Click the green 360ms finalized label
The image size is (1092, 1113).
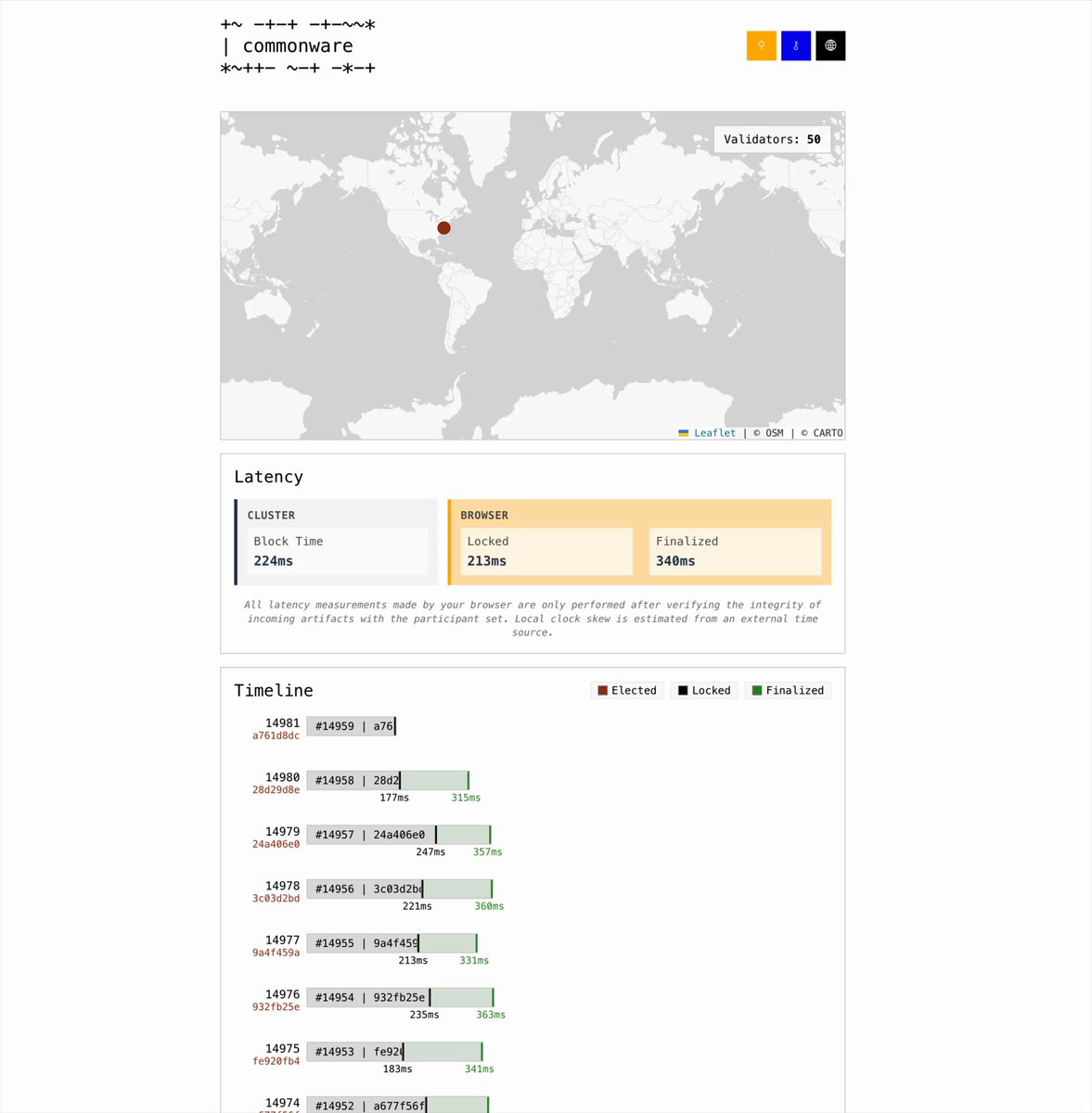click(x=489, y=906)
